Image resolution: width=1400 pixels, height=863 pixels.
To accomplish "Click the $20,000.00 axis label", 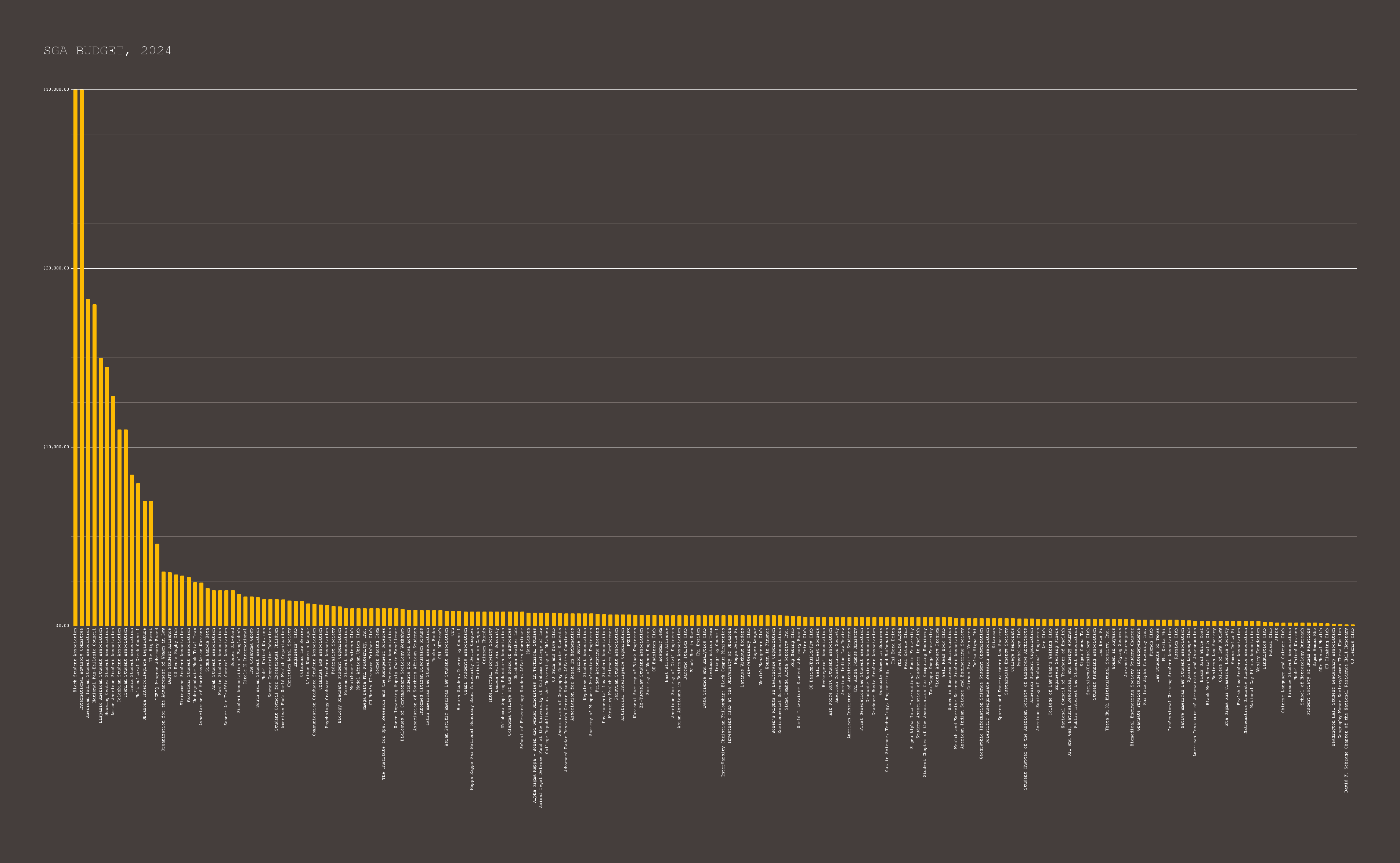I will click(x=56, y=268).
